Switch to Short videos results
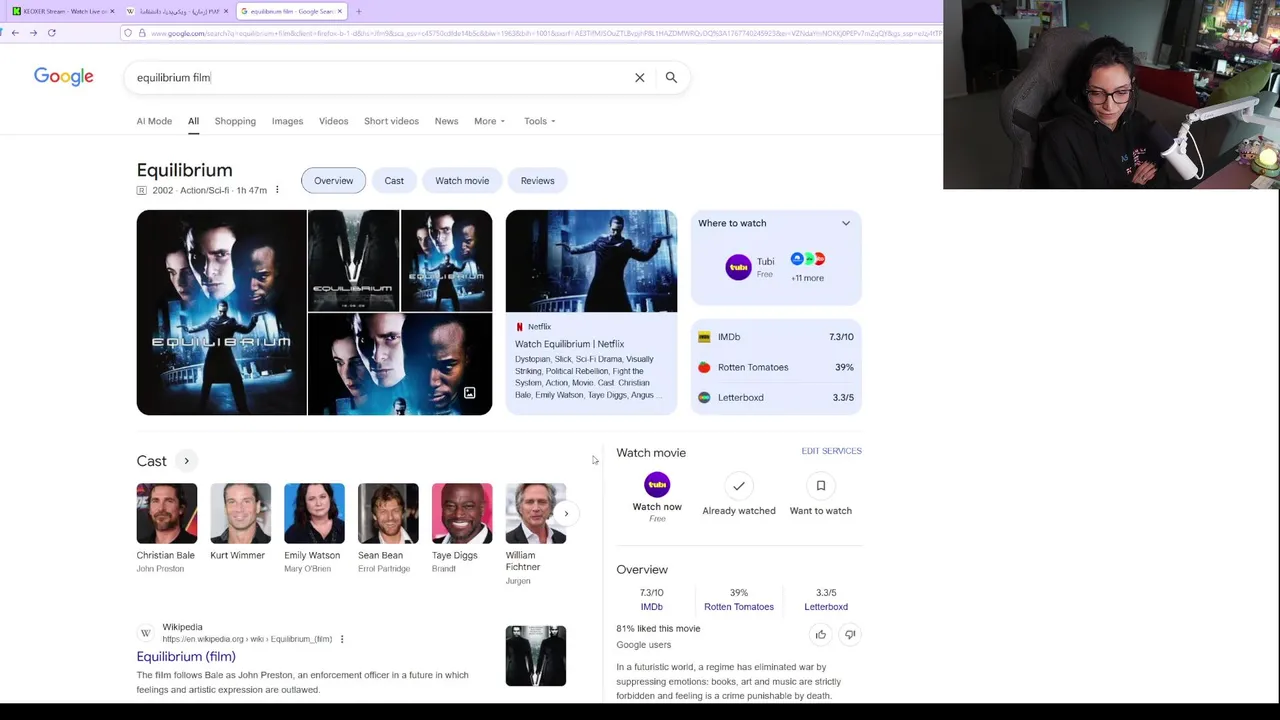 tap(391, 121)
